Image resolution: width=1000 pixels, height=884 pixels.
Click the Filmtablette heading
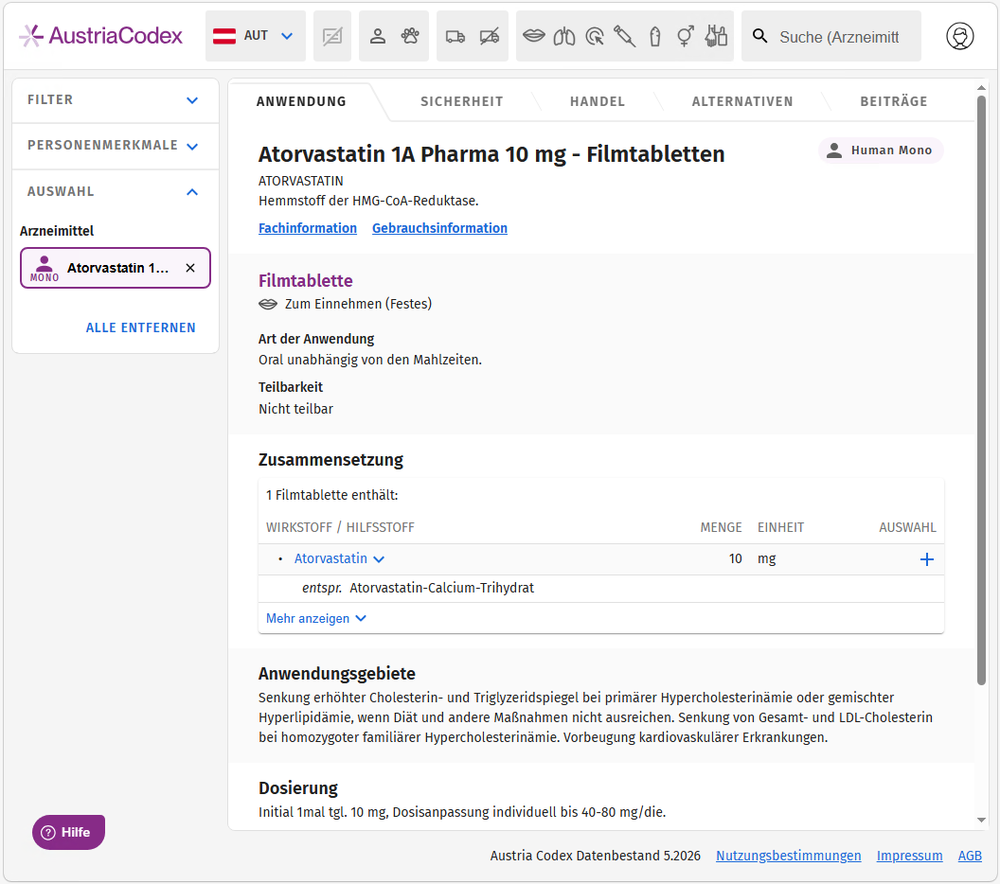pos(305,281)
